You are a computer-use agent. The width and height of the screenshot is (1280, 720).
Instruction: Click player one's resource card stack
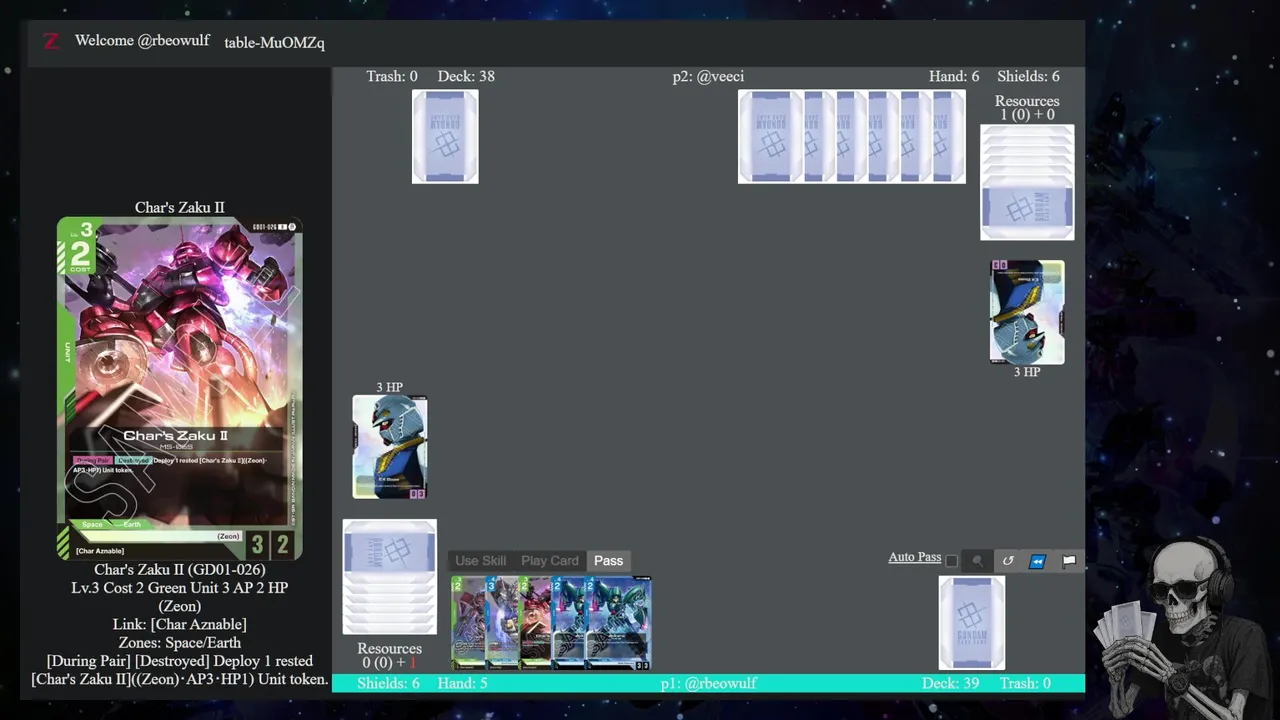pos(390,577)
